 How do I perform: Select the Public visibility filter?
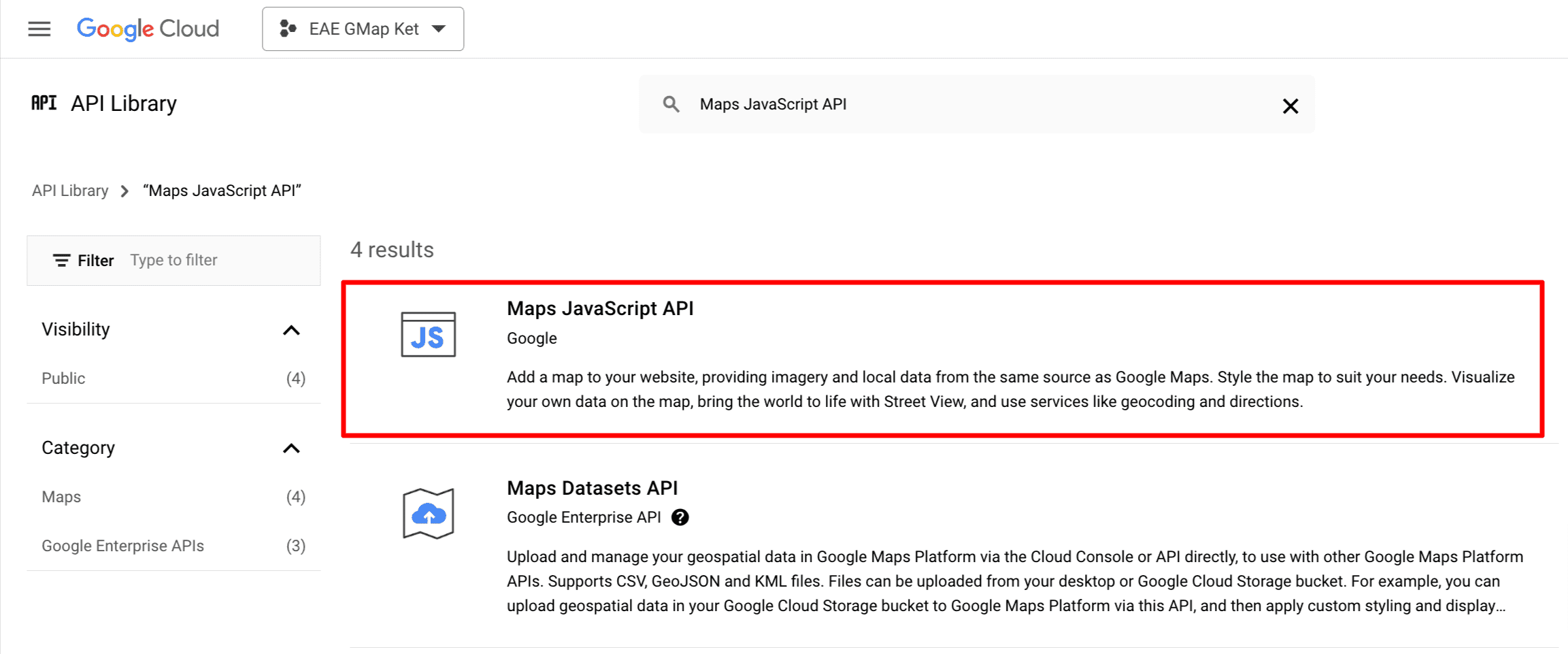pyautogui.click(x=173, y=378)
